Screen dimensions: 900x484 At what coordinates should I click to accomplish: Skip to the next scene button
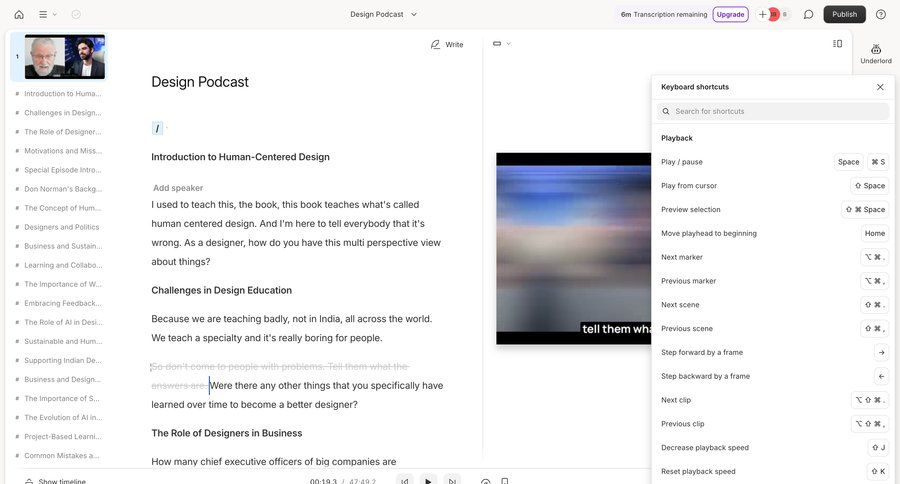(452, 481)
